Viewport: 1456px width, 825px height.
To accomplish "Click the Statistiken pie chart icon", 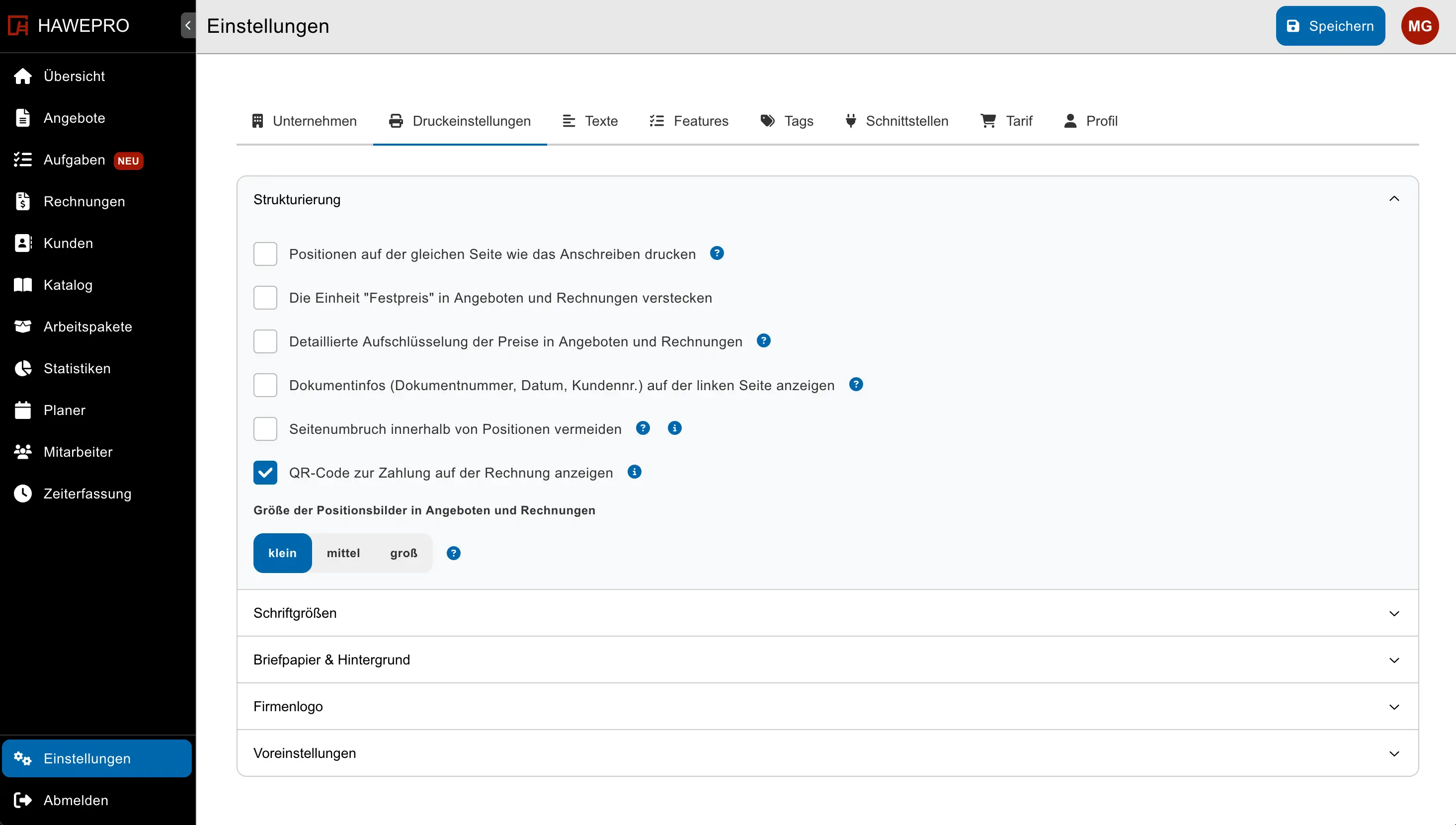I will click(23, 368).
